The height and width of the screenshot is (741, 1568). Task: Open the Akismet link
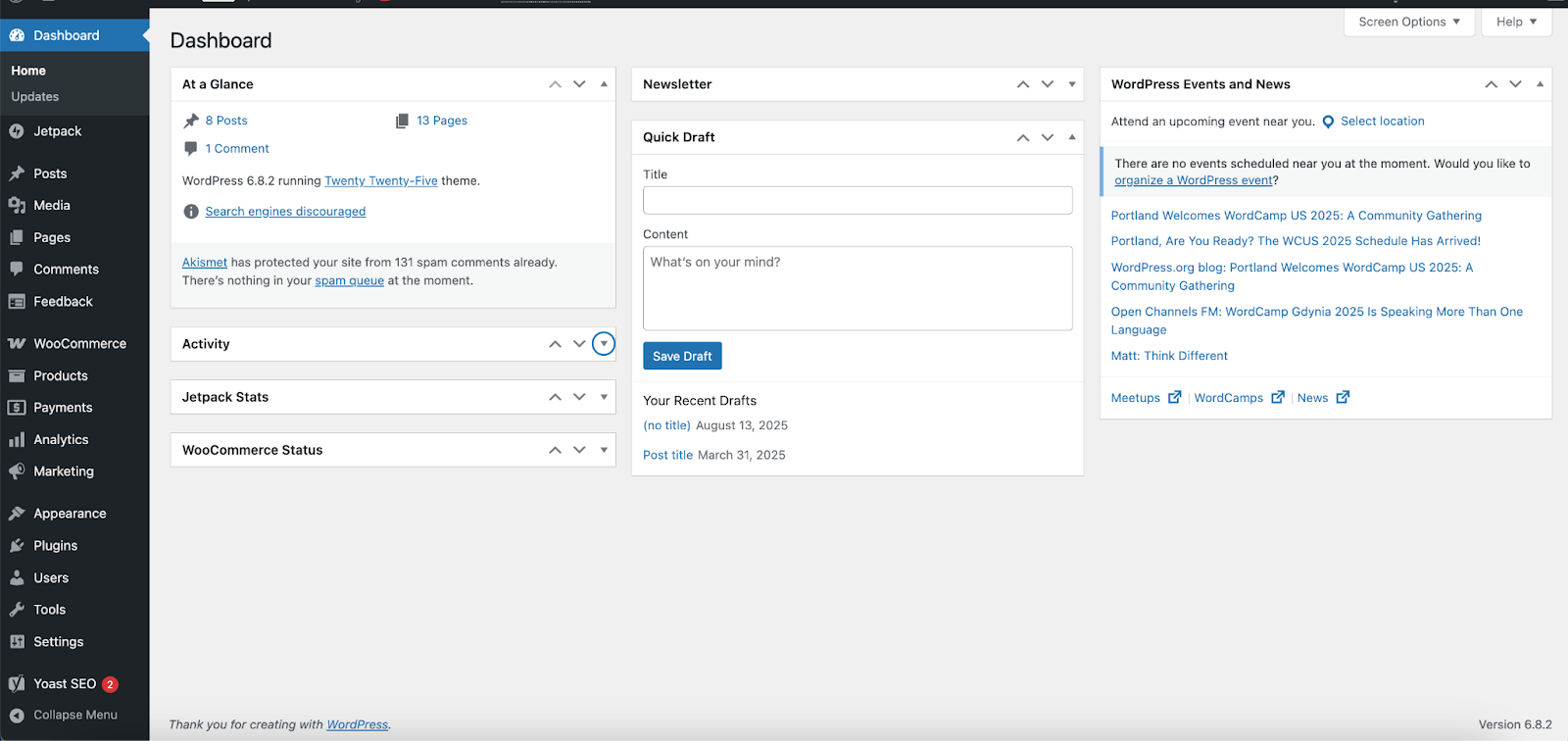(x=205, y=263)
